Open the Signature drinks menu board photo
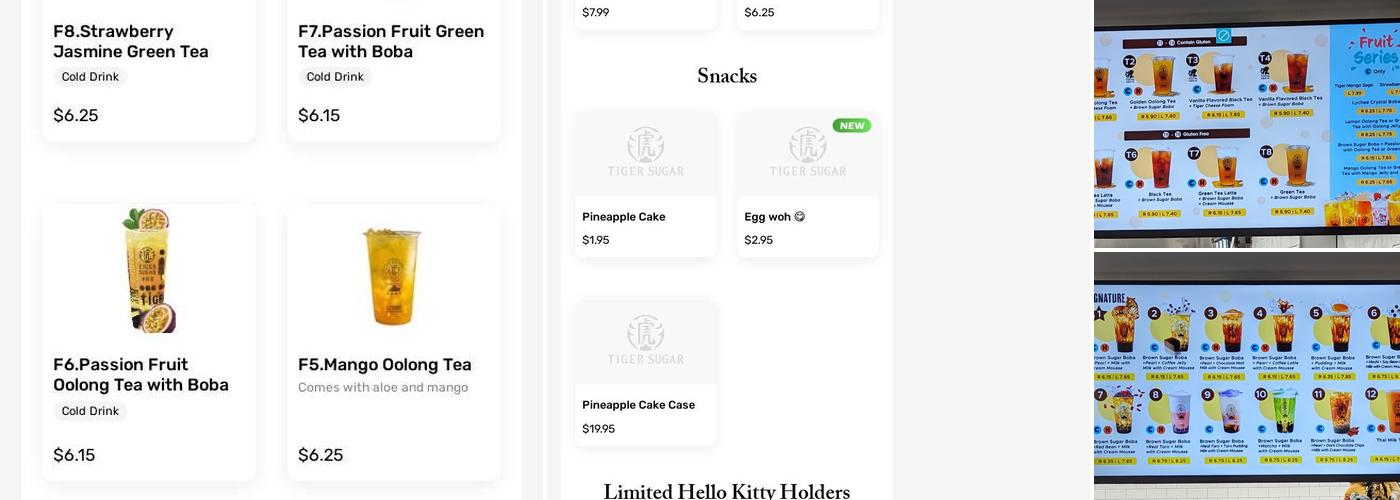 1247,375
